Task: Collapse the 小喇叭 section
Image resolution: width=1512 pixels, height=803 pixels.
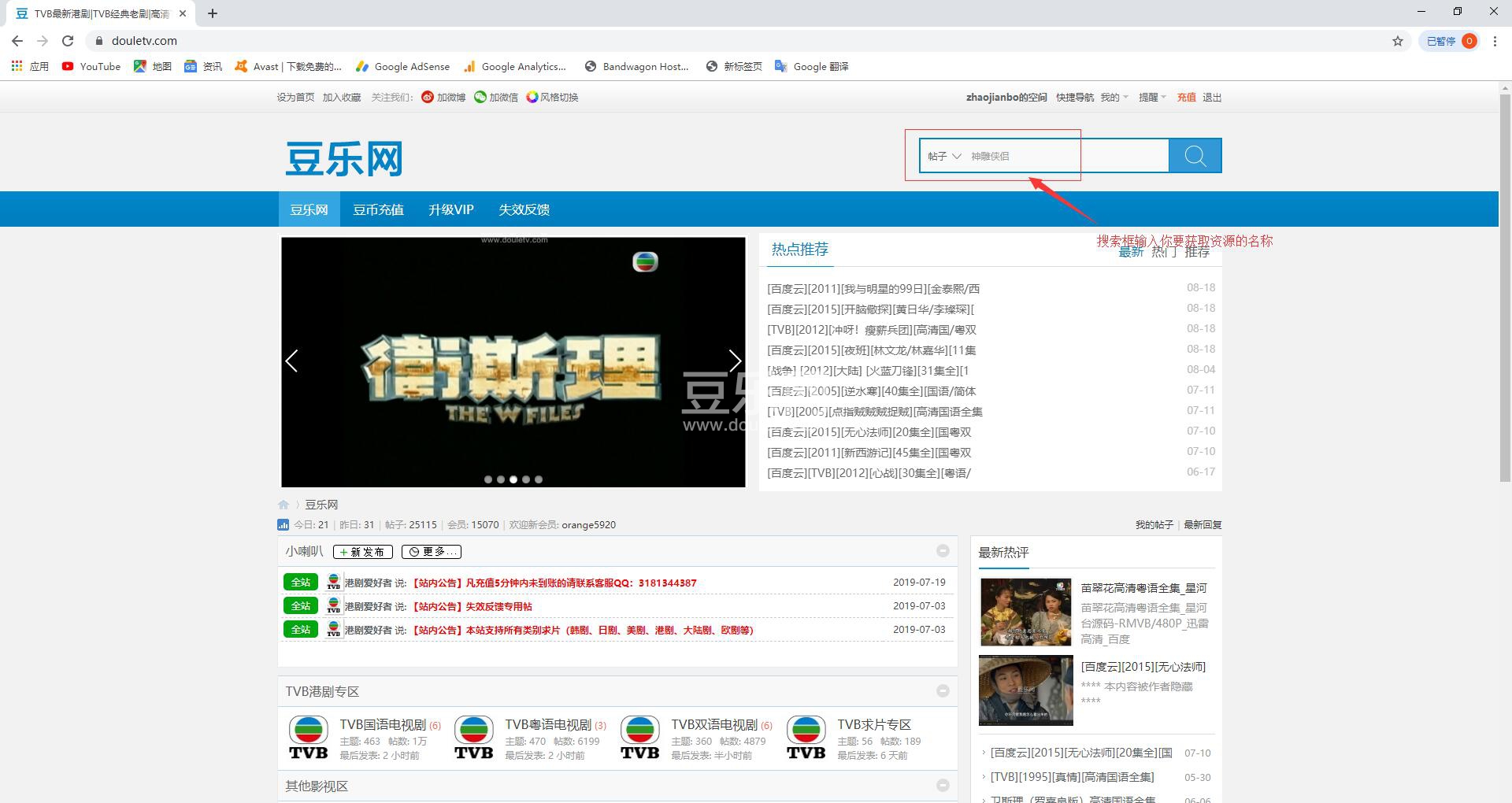Action: (x=943, y=551)
